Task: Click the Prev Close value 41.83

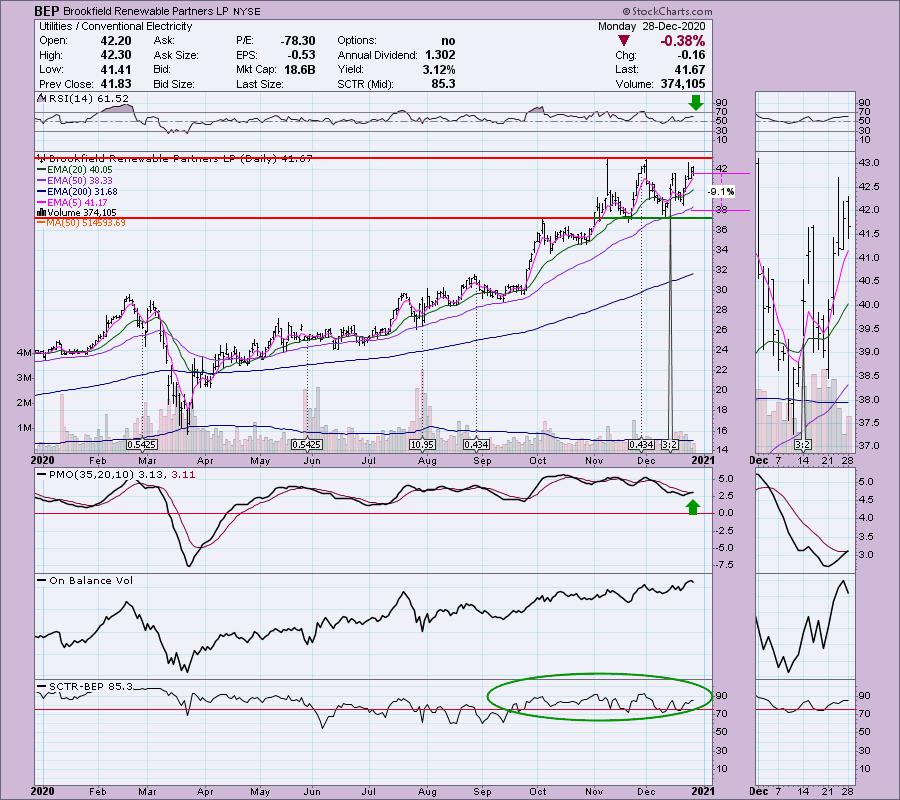Action: (x=115, y=84)
